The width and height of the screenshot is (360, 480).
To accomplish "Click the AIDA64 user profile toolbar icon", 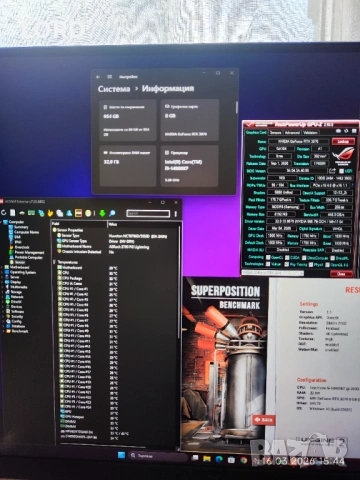I will coord(69,213).
